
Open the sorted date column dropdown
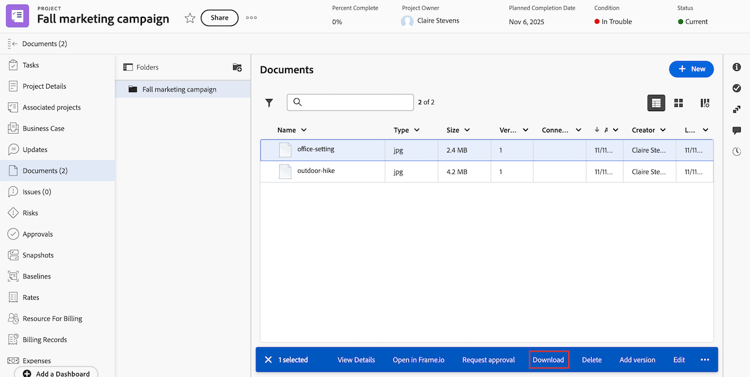(616, 130)
